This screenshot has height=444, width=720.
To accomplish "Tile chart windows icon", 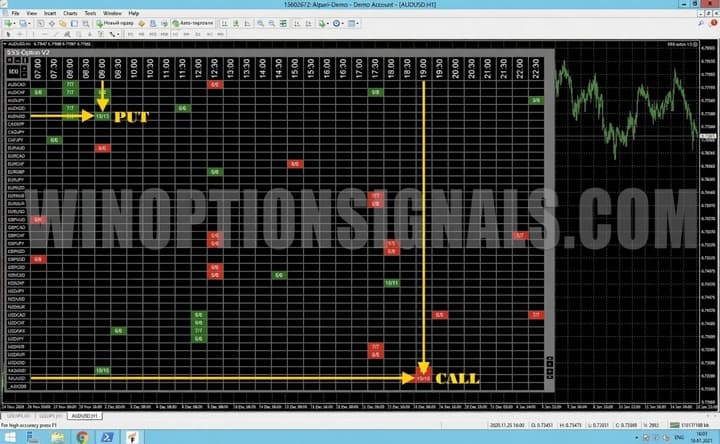I will [283, 23].
